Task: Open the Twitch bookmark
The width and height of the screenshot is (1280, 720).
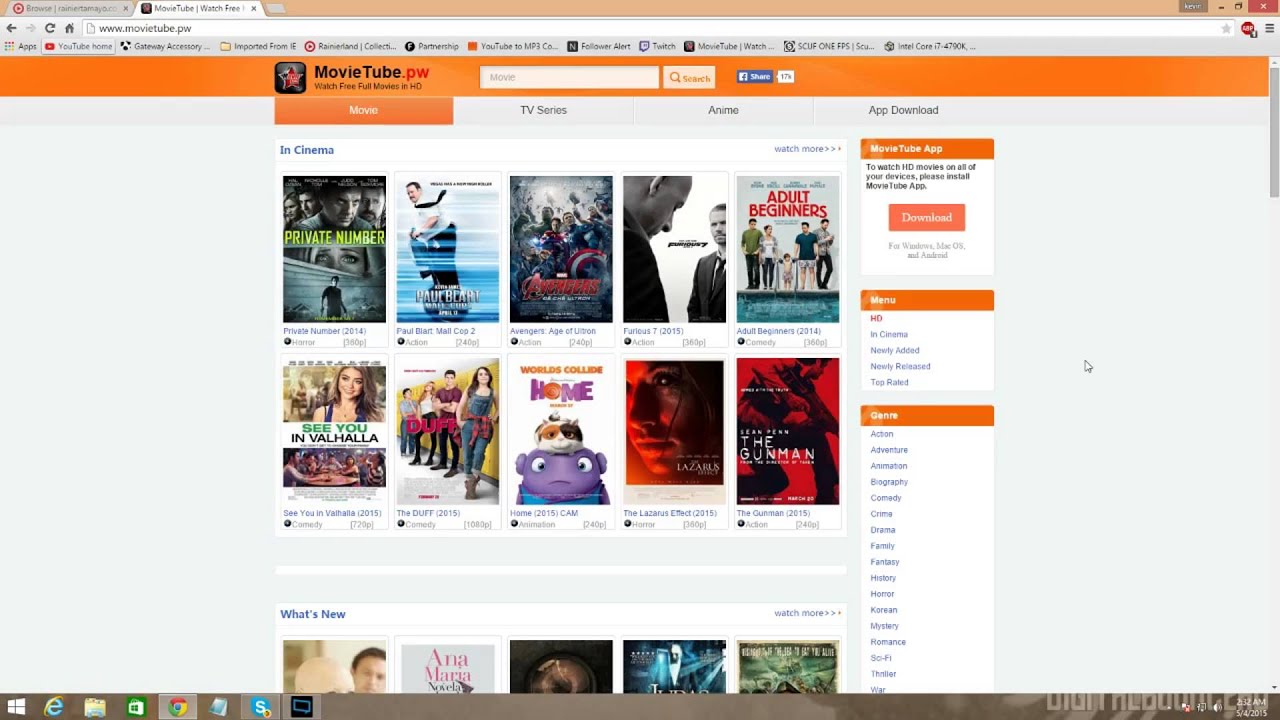Action: tap(658, 46)
